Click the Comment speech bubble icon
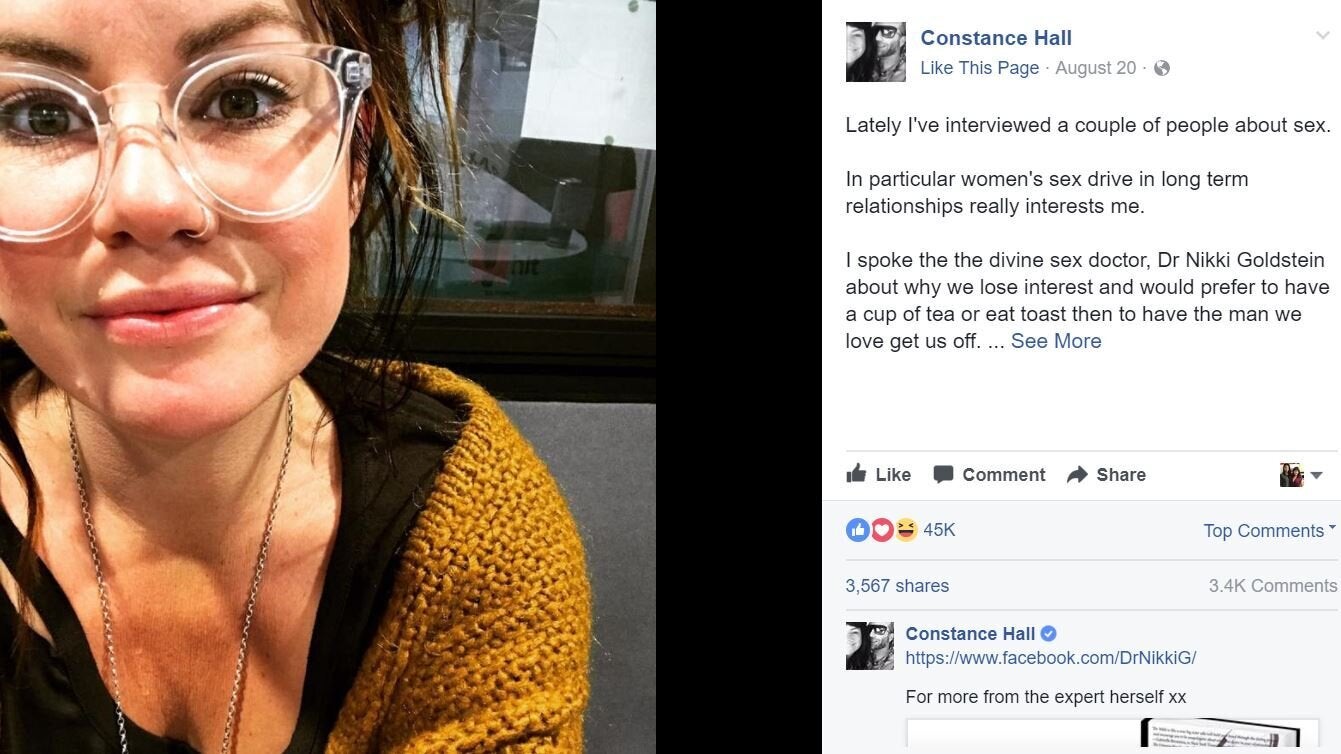 (x=943, y=474)
